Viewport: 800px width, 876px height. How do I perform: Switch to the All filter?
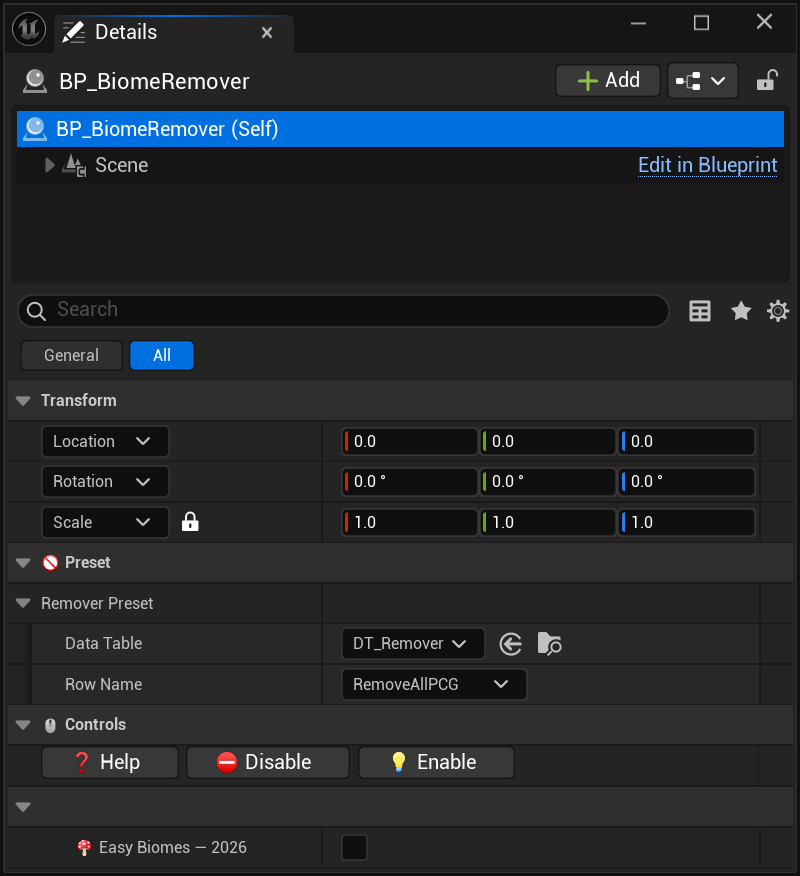(x=162, y=355)
